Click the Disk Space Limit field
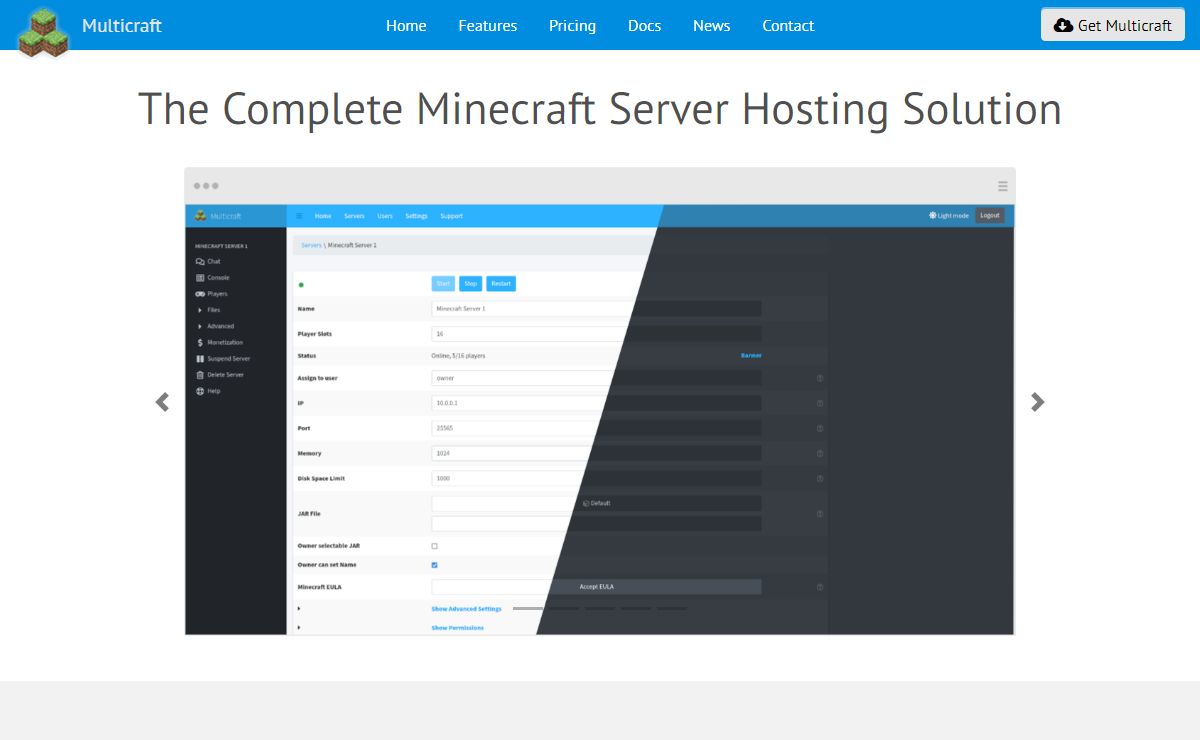1200x740 pixels. click(596, 478)
